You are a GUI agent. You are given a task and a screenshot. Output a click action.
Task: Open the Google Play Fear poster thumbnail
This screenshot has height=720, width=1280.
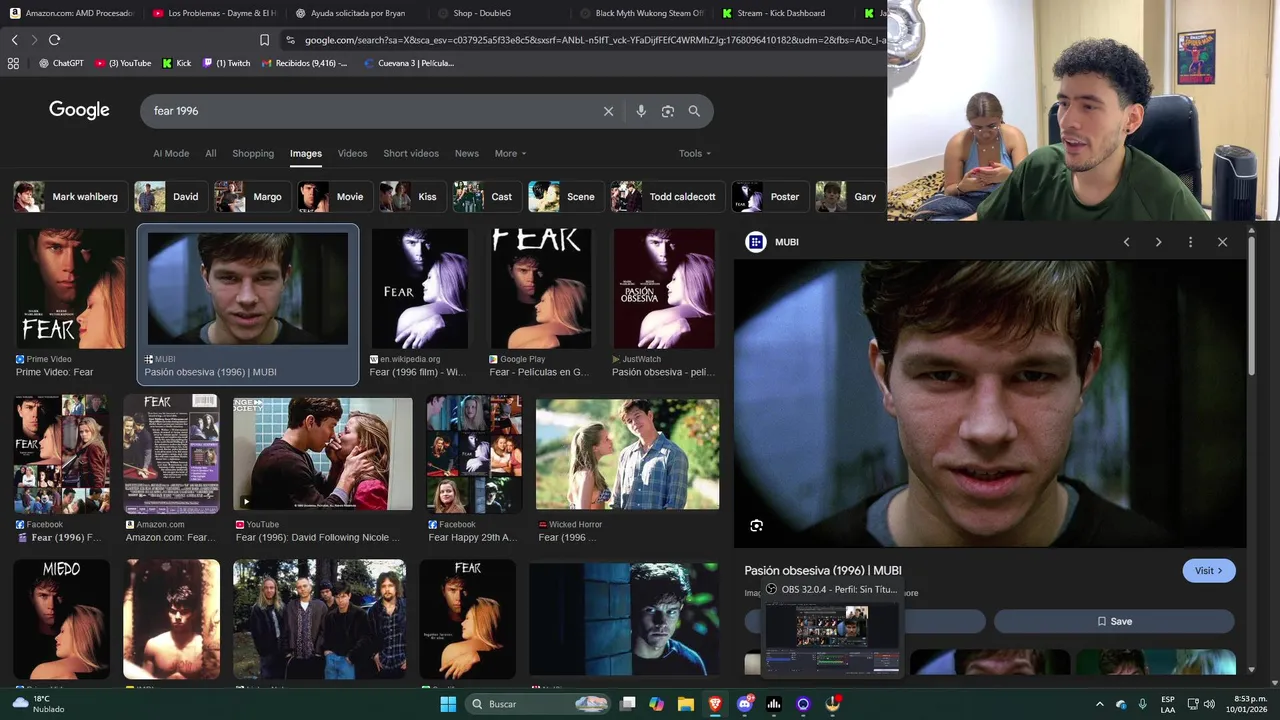(540, 289)
